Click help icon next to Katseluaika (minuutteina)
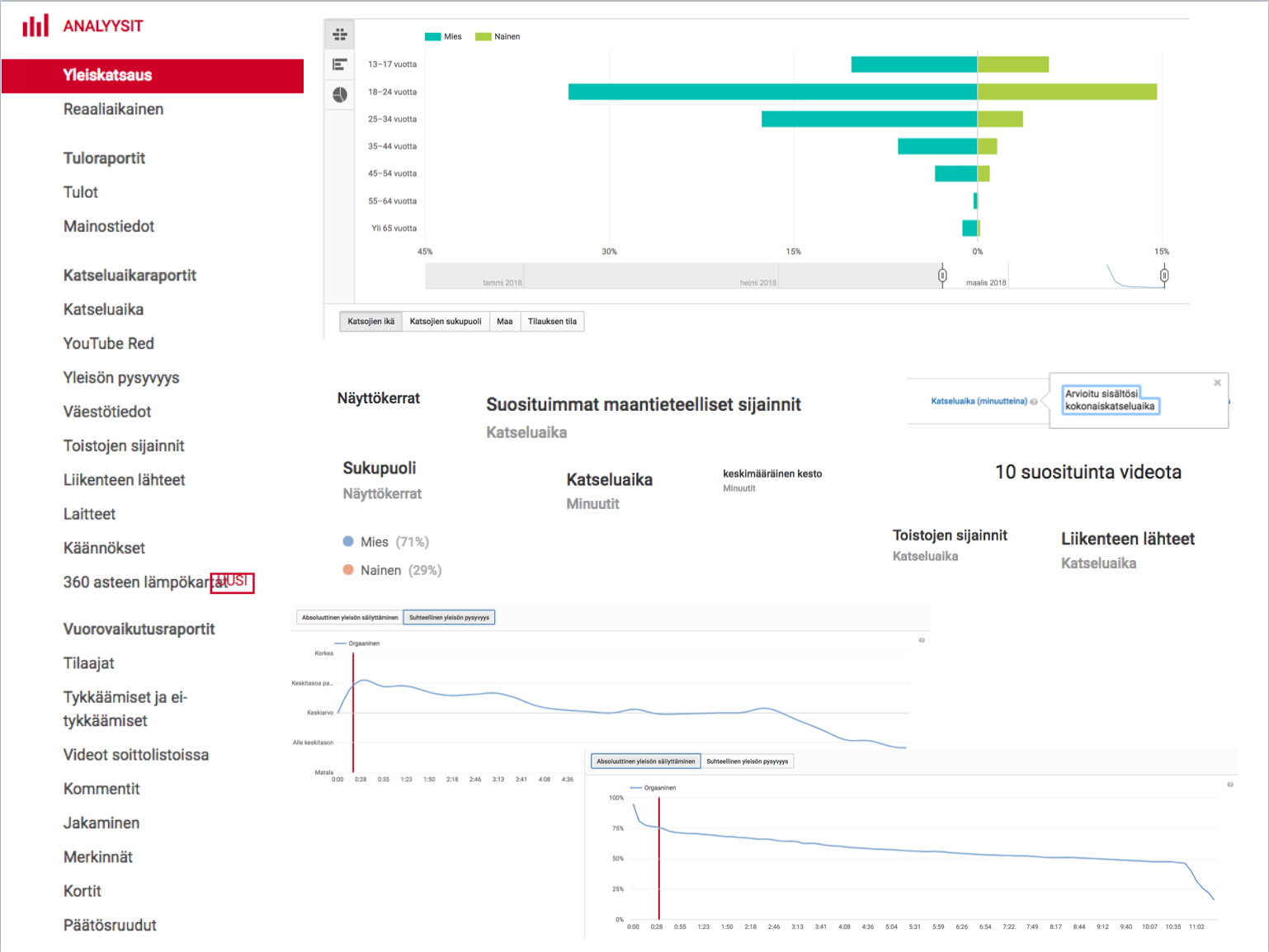Image resolution: width=1269 pixels, height=952 pixels. pos(1034,402)
